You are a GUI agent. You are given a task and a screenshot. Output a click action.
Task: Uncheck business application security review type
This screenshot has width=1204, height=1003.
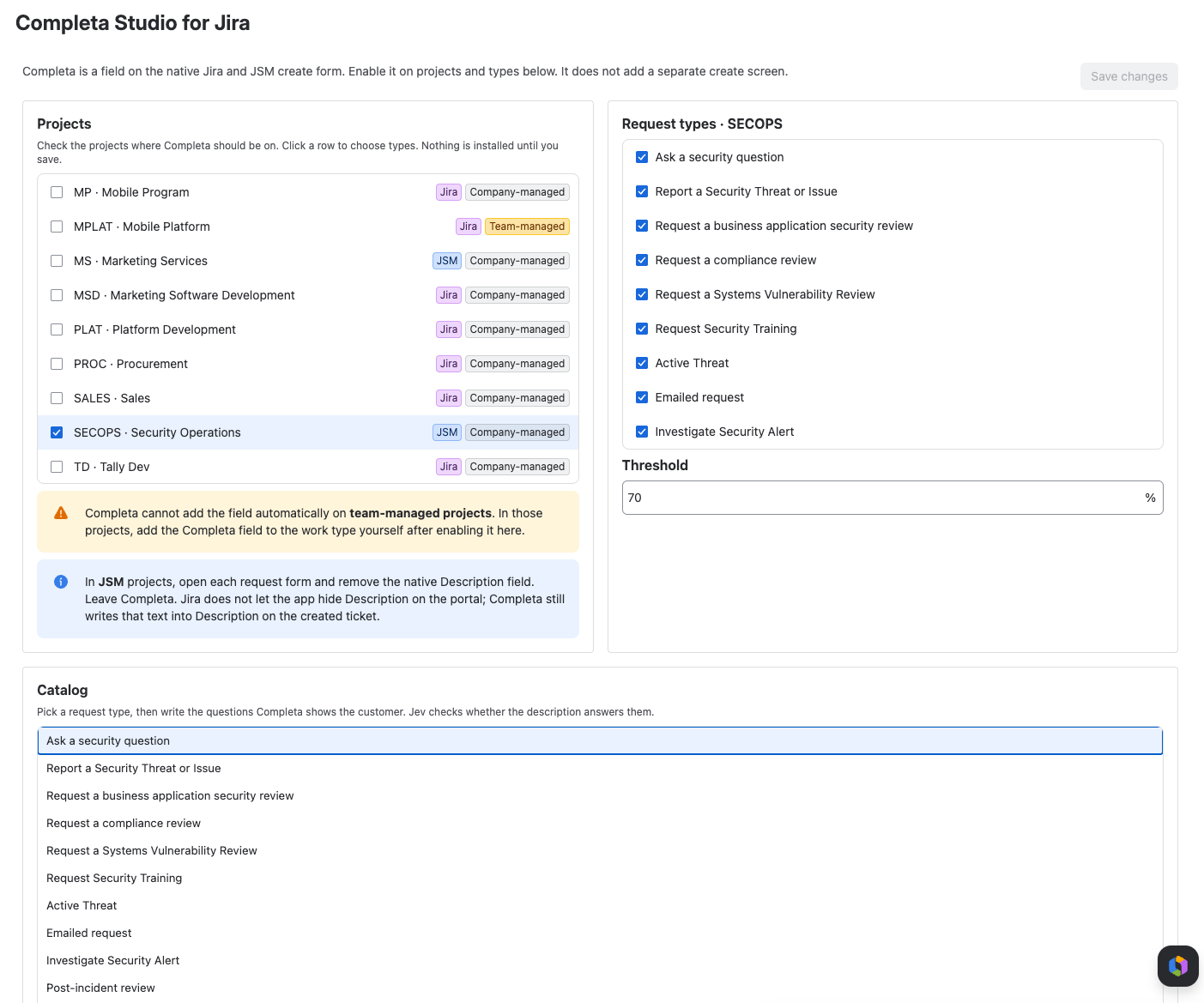click(x=642, y=226)
